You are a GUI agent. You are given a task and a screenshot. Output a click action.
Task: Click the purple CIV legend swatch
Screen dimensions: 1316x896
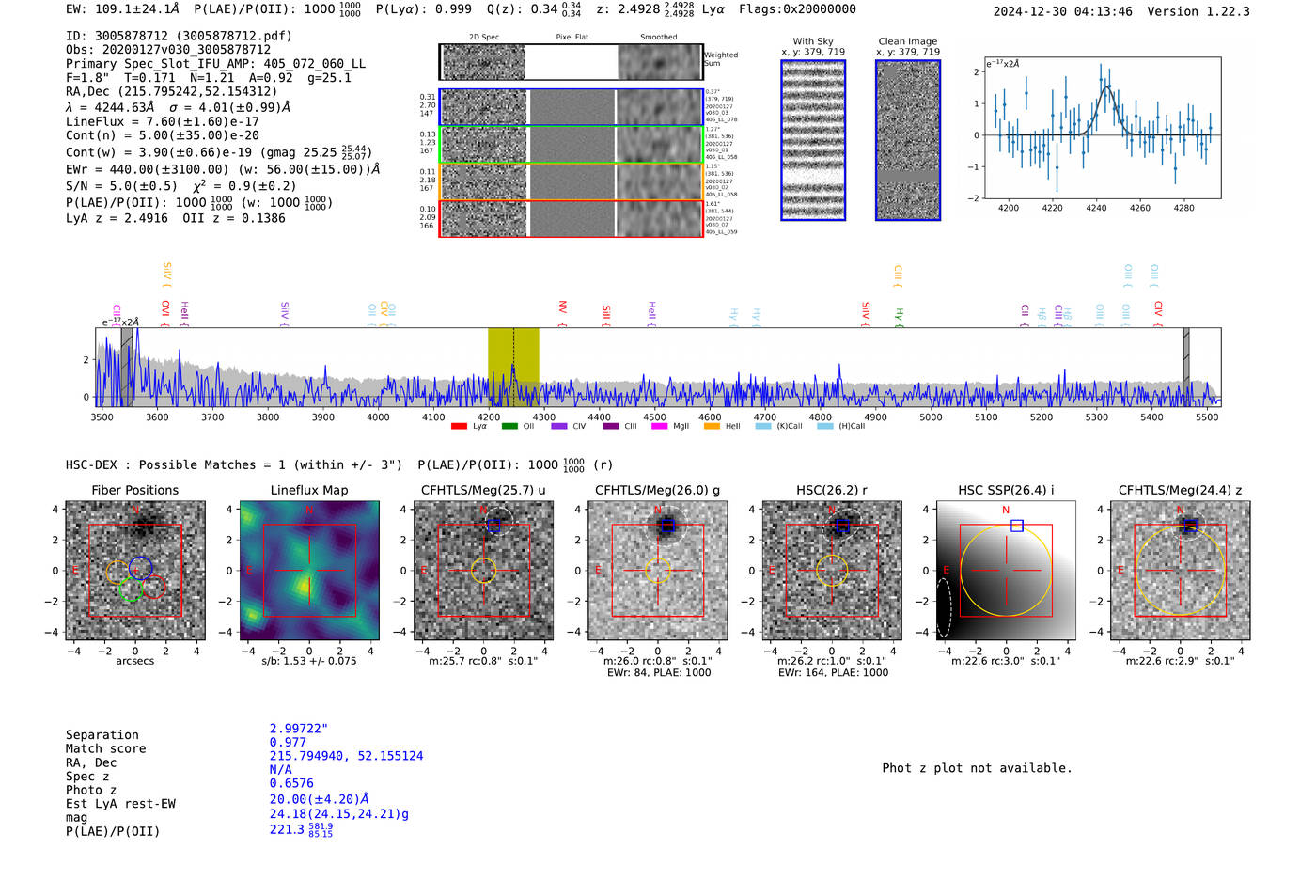pyautogui.click(x=559, y=426)
